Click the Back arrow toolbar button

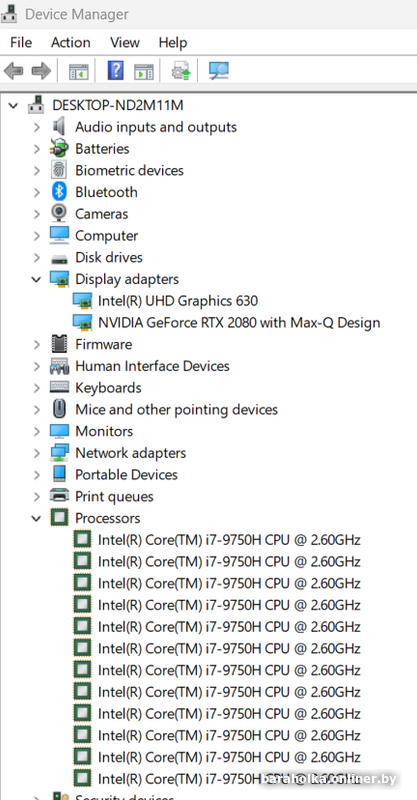click(14, 71)
